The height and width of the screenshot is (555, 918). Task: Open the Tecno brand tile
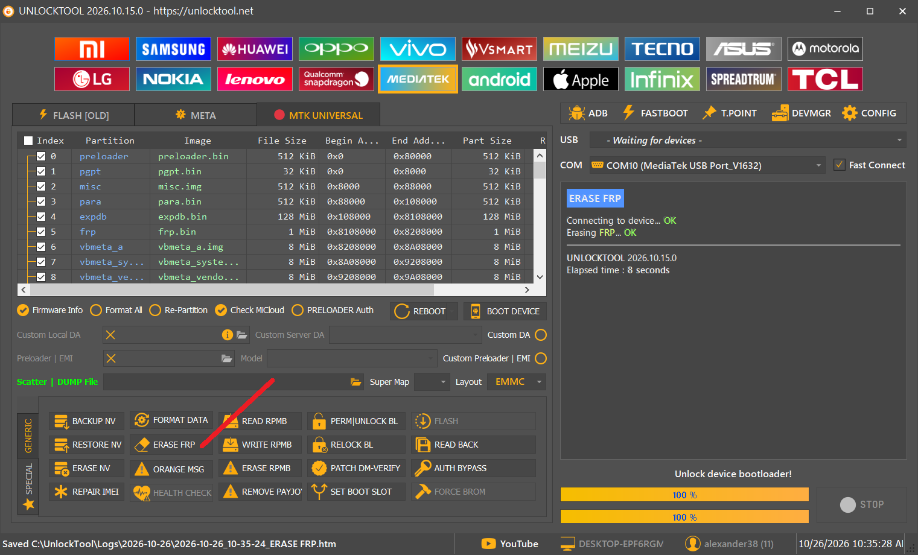point(662,49)
